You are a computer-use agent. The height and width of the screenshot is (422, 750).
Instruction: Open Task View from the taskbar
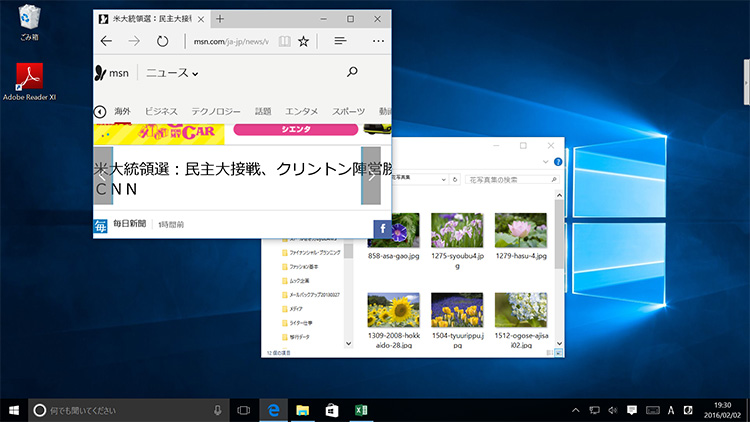click(243, 410)
